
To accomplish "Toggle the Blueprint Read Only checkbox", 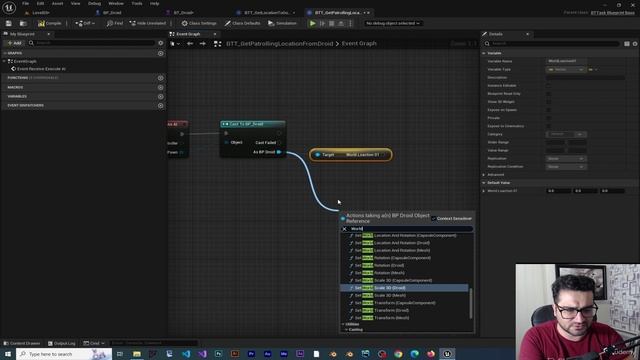I will 549,94.
